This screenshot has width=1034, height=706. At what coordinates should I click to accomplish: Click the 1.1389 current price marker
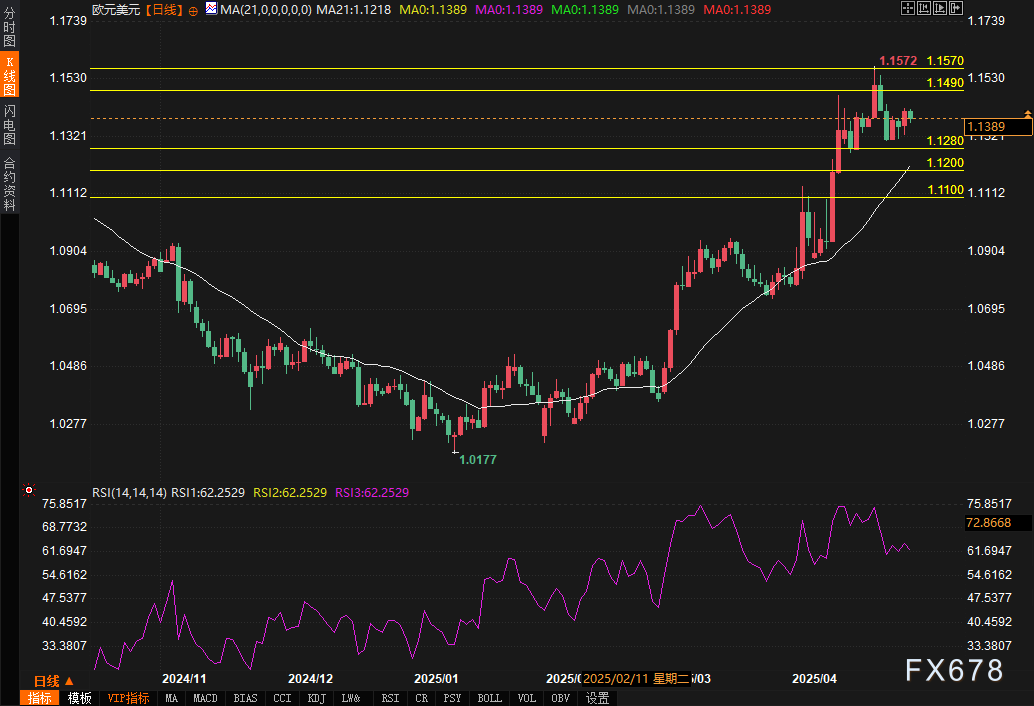[x=998, y=127]
